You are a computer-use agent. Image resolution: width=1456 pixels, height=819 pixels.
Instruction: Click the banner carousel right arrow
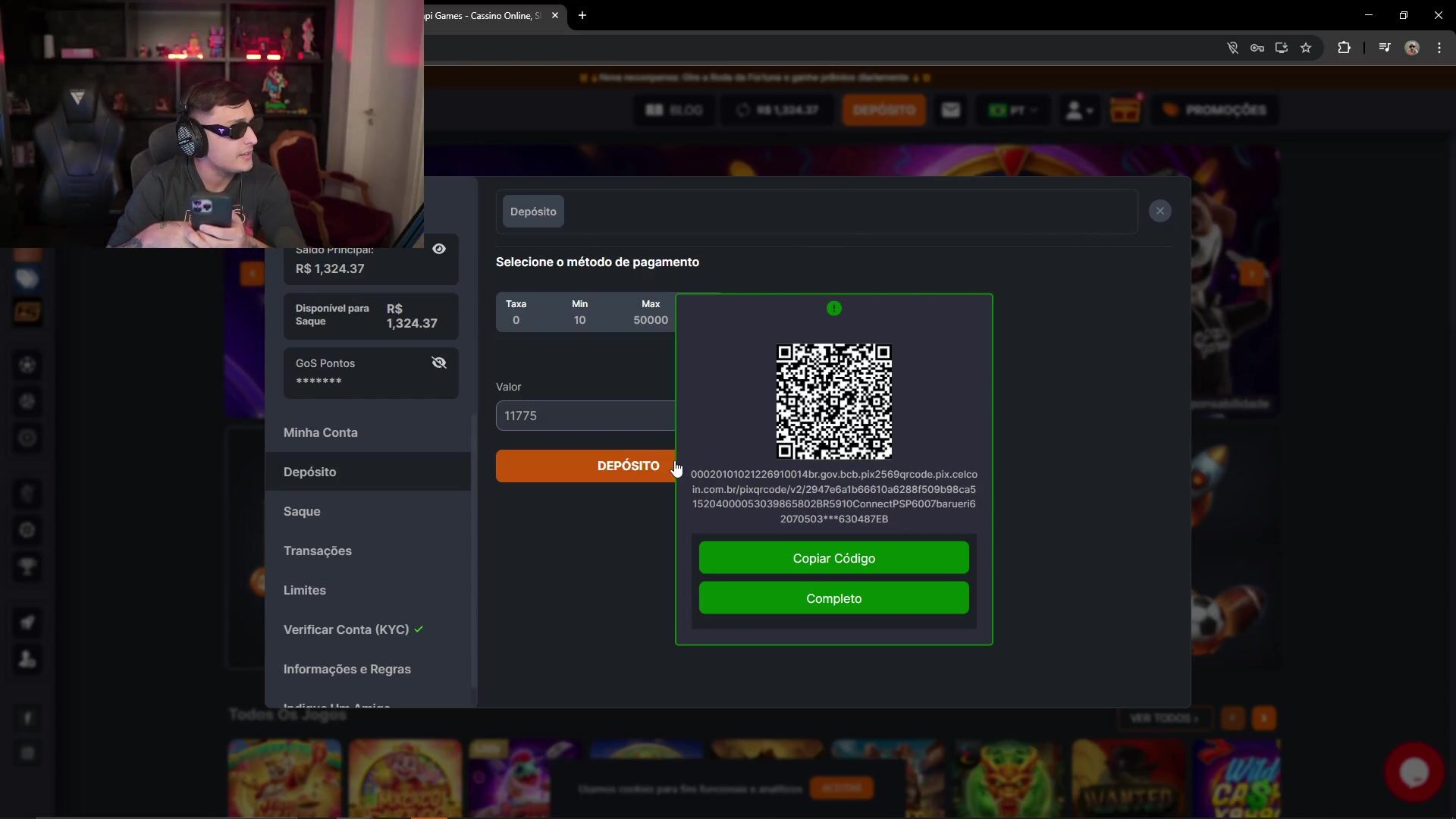[1252, 273]
